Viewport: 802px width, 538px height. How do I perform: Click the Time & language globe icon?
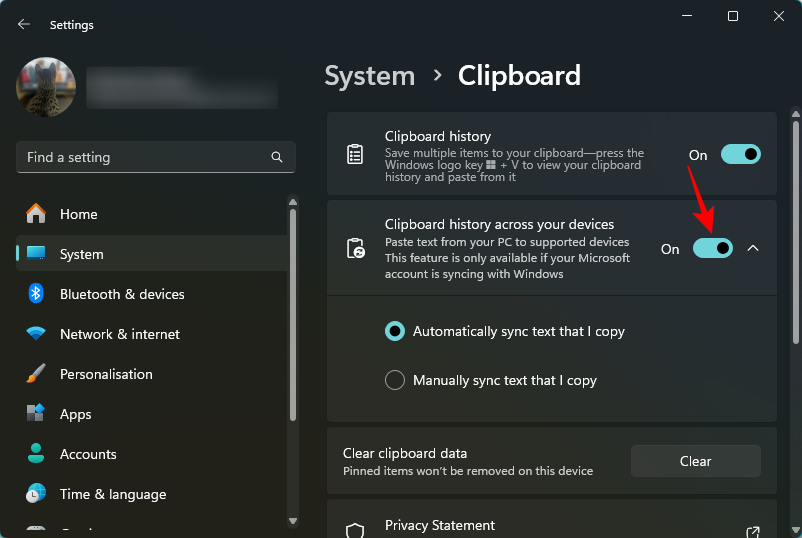click(x=36, y=493)
